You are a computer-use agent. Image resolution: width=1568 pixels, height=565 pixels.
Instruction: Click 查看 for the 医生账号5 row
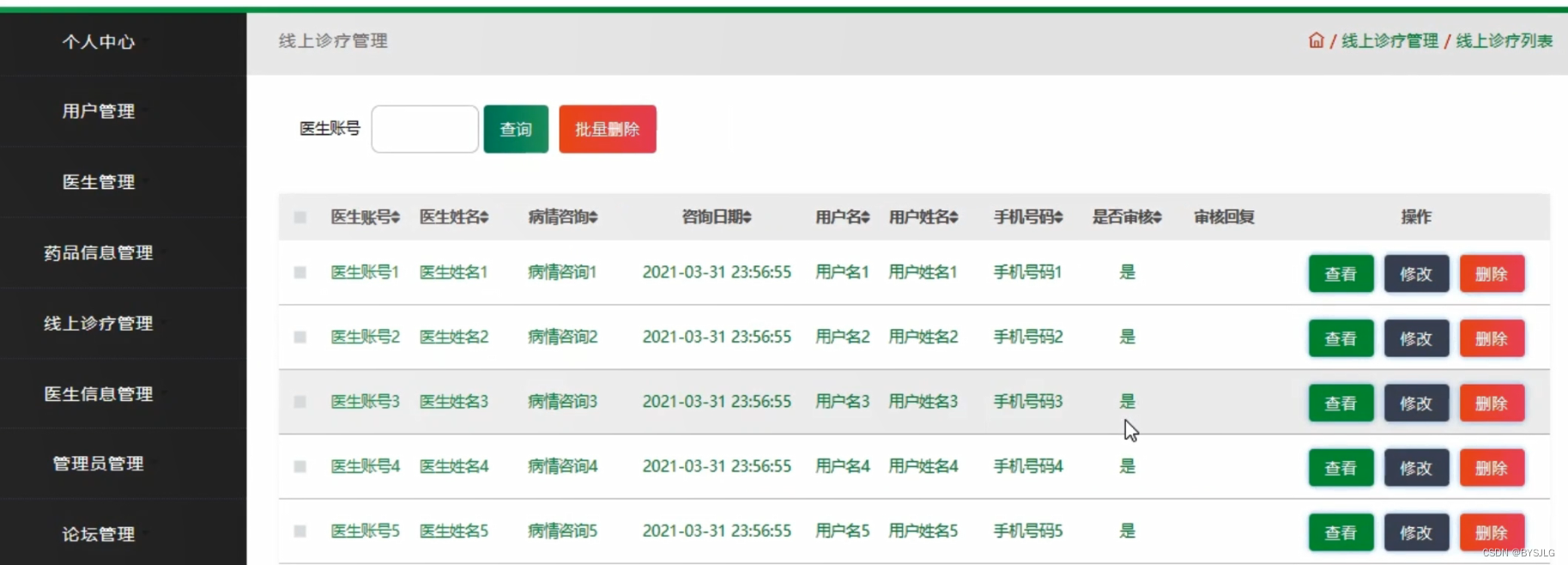click(1341, 532)
